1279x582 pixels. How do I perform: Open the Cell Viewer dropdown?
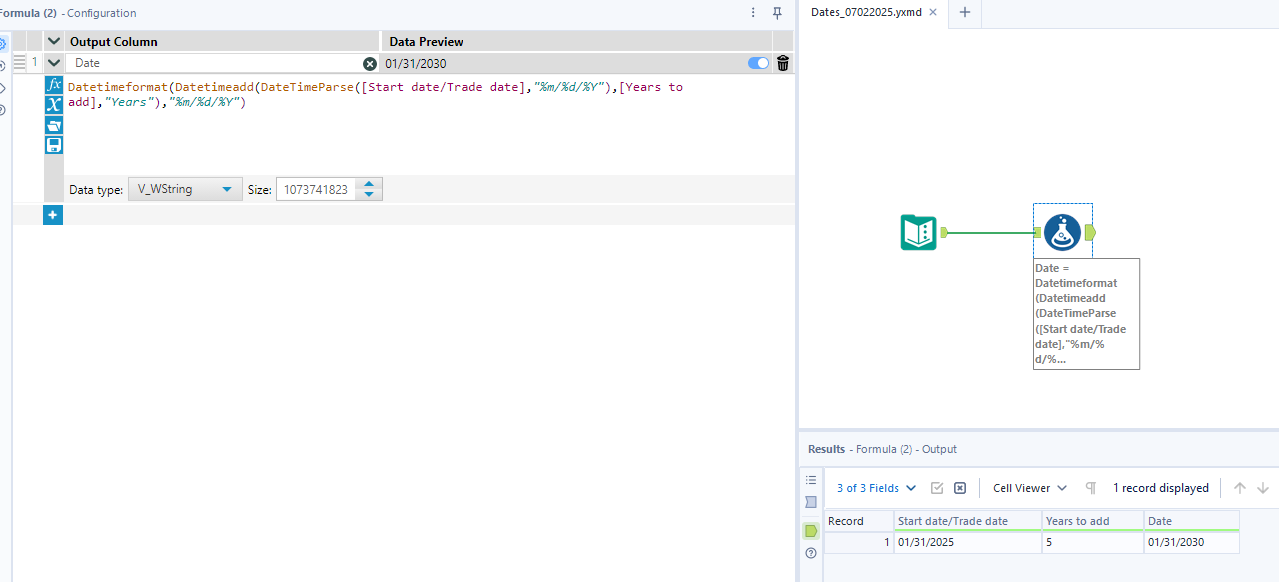tap(1029, 488)
